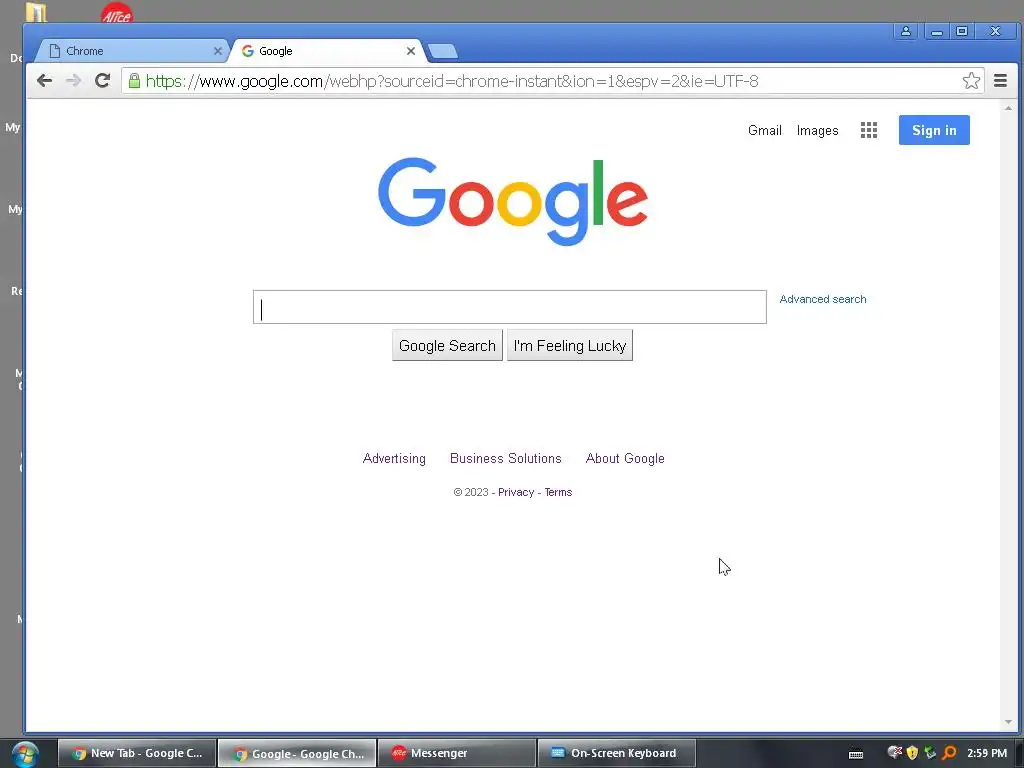Open Advanced search link
This screenshot has height=768, width=1024.
(823, 299)
